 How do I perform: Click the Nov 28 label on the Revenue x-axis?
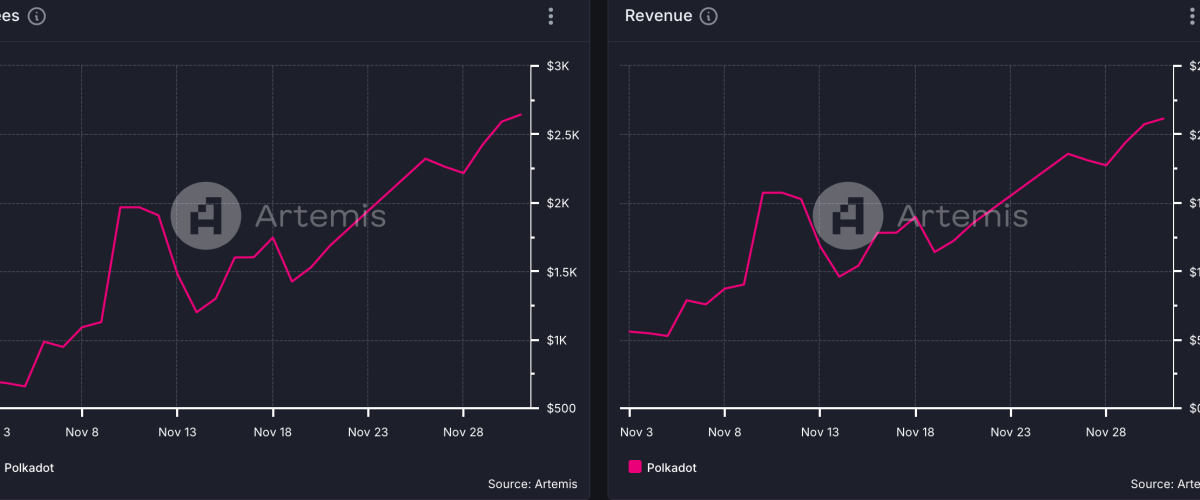pyautogui.click(x=1105, y=432)
